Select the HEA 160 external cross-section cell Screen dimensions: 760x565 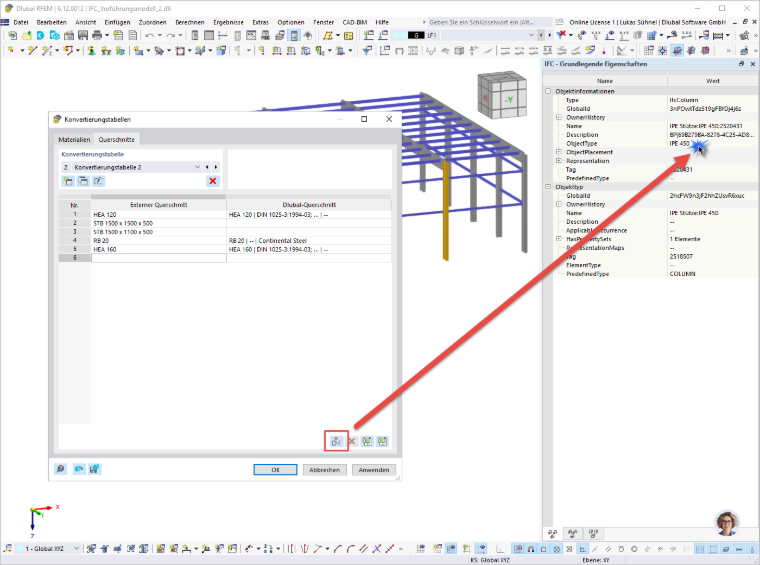tap(158, 250)
